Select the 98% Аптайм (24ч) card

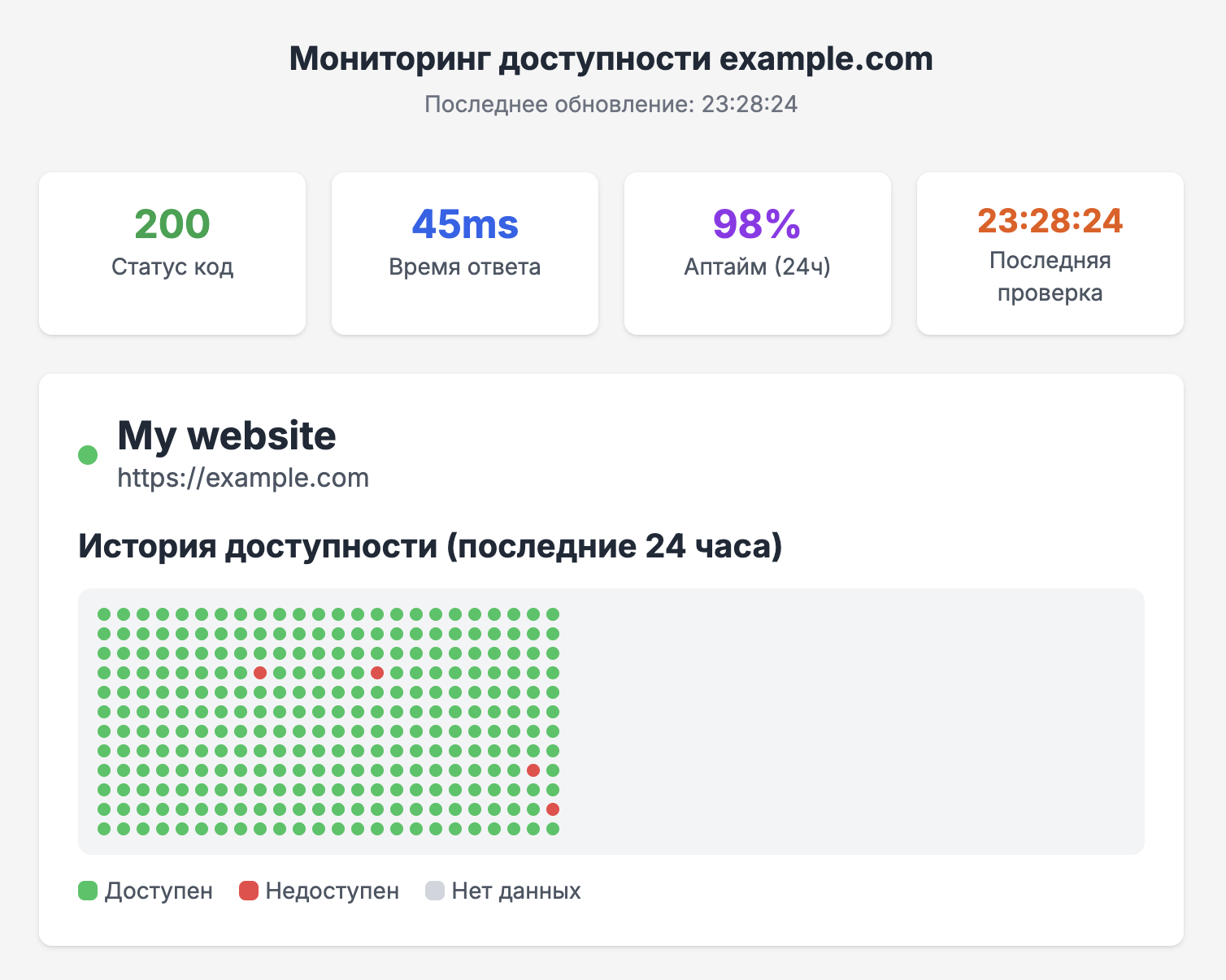tap(758, 253)
